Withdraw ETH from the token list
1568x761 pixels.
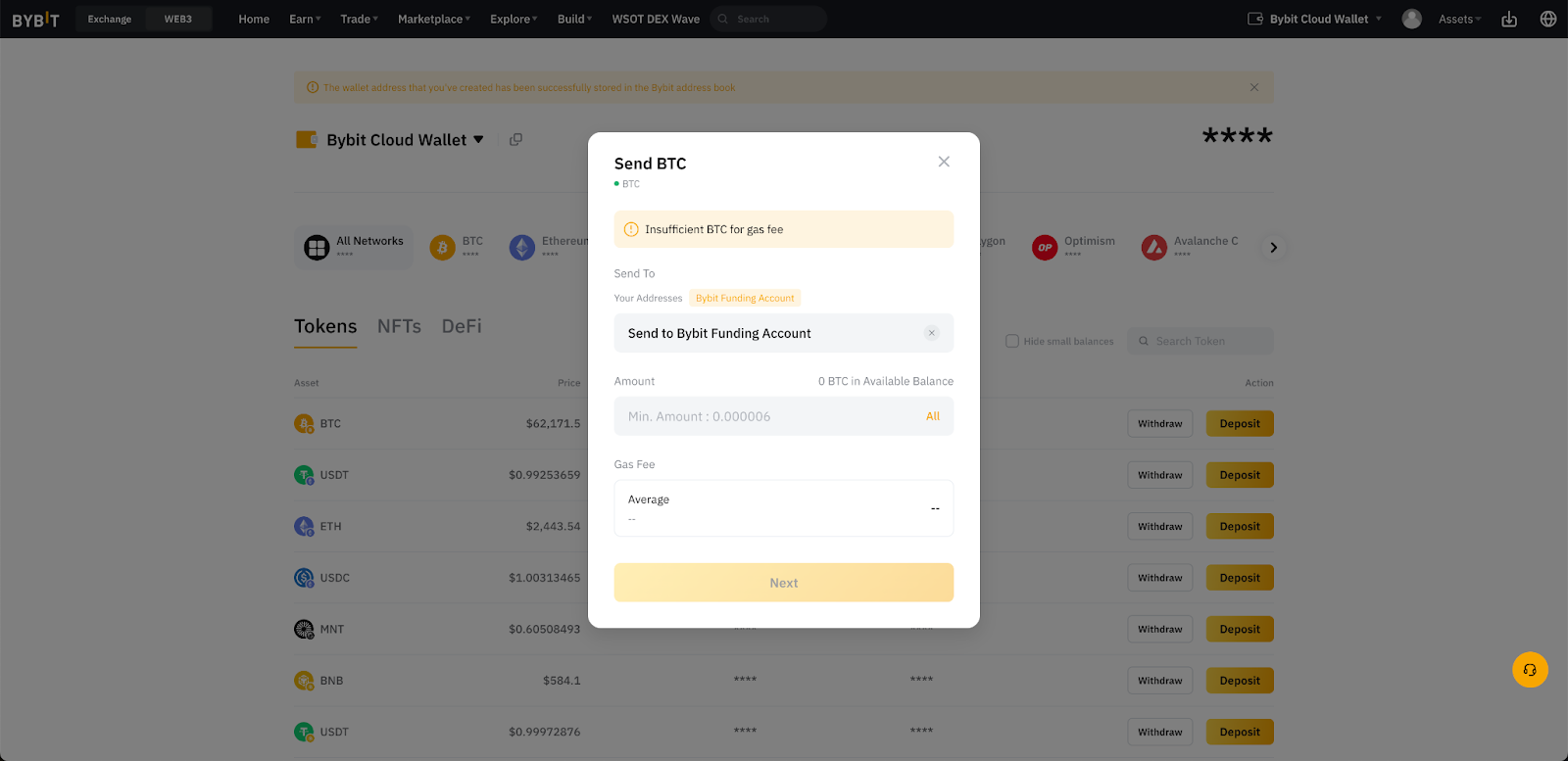1160,527
